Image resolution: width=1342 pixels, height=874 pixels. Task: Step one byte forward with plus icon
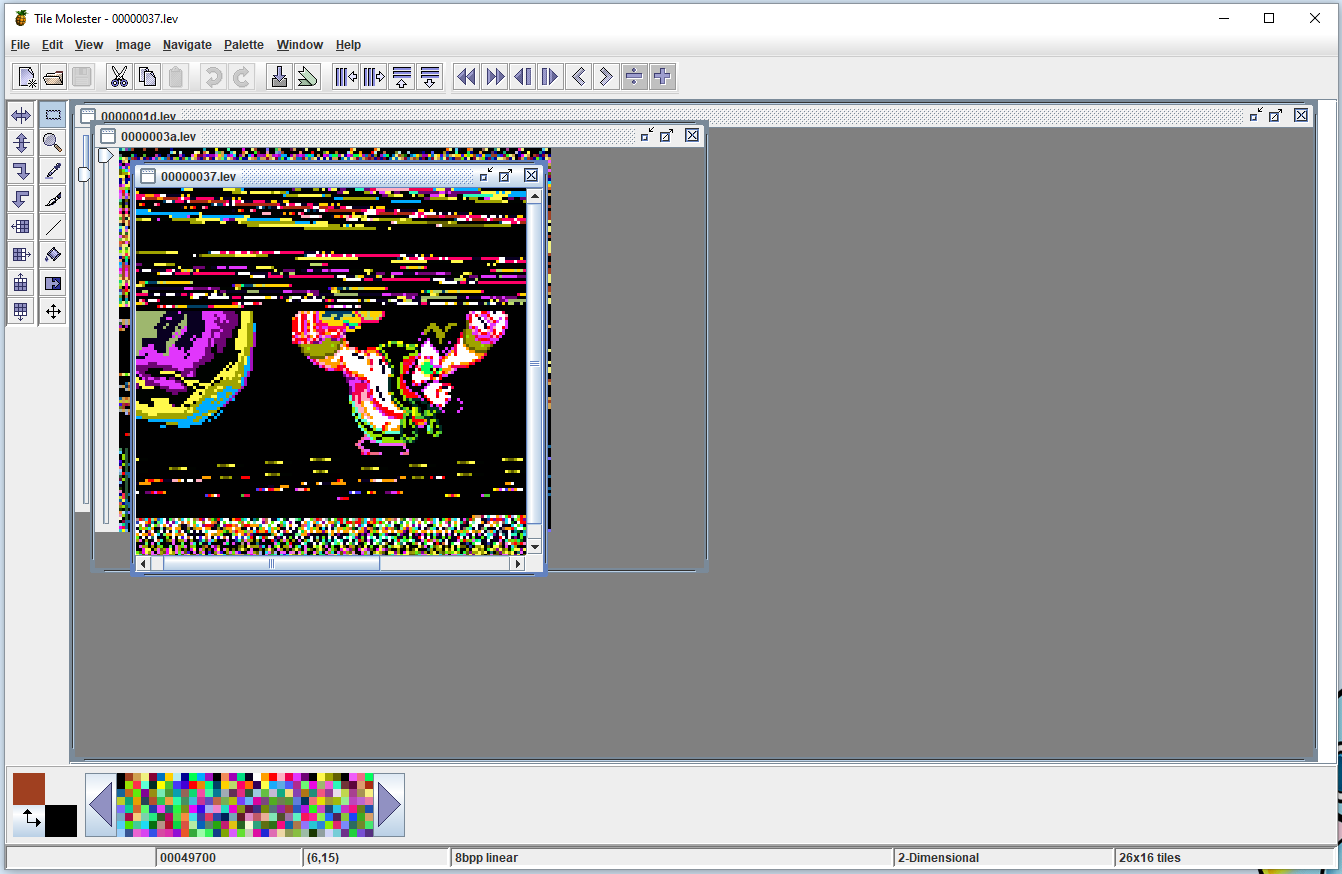662,77
